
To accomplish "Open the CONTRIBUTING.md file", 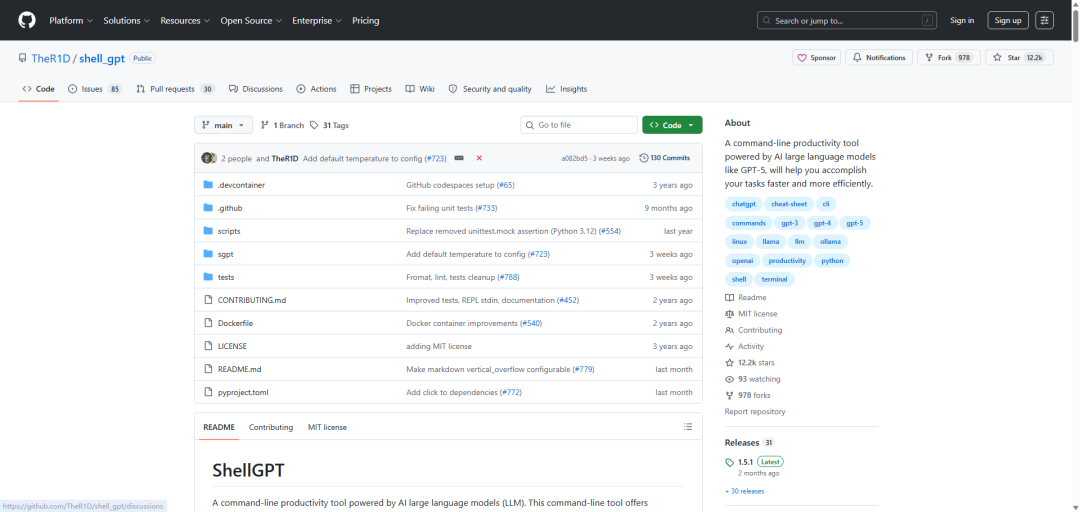I will pyautogui.click(x=251, y=300).
